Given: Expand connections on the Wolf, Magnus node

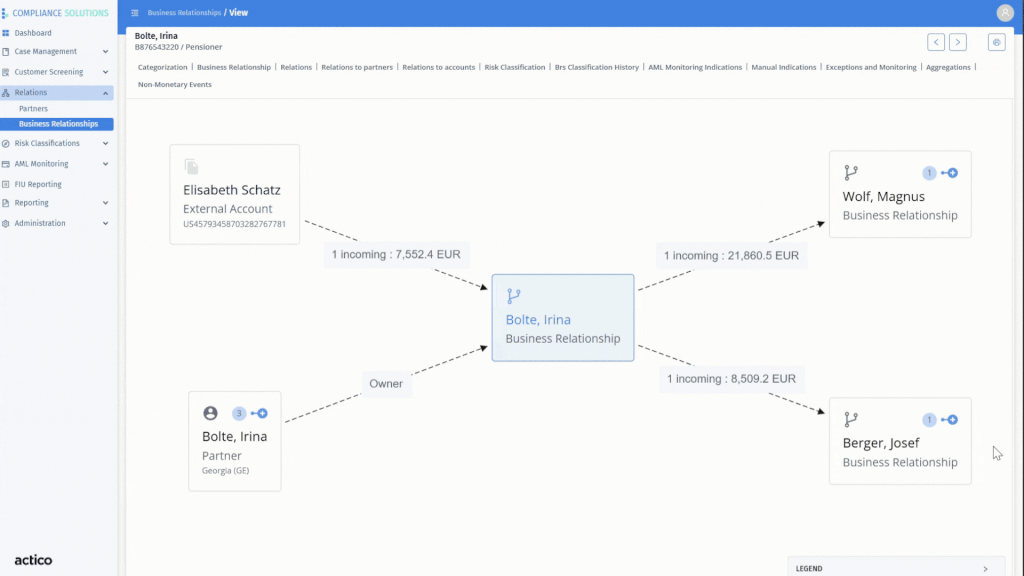Looking at the screenshot, I should point(952,173).
